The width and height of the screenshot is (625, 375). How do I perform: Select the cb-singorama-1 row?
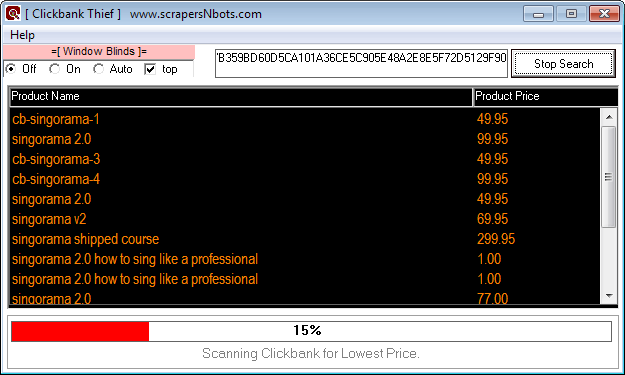[x=305, y=119]
